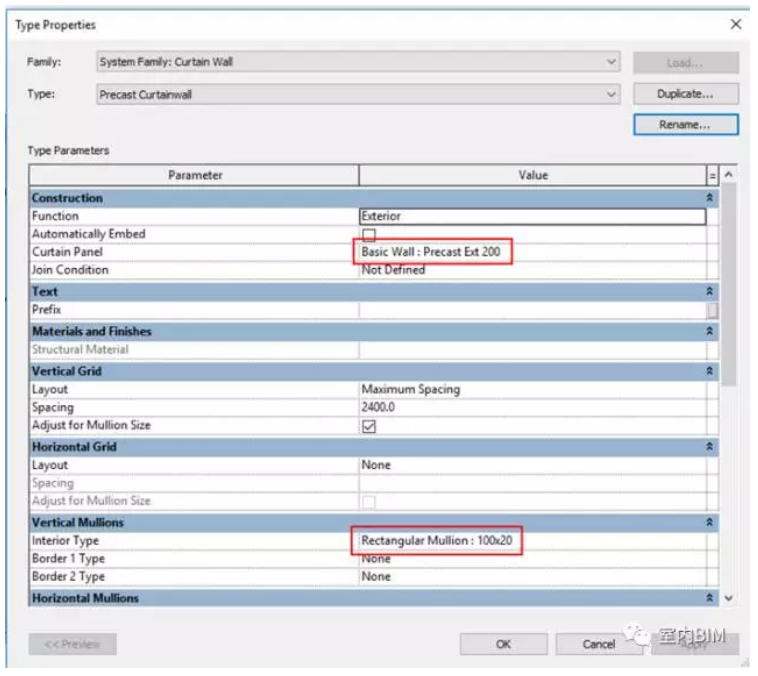Screen dimensions: 758x676
Task: Click the Border 2 Type parameter label
Action: click(68, 576)
